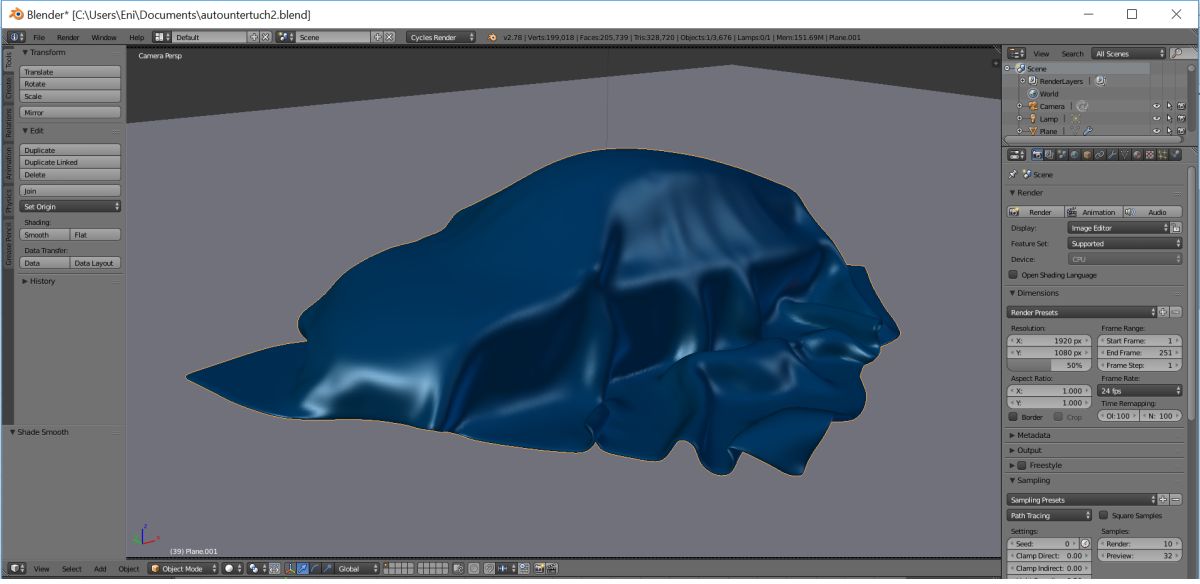Toggle the 3D manipulator widget icon

click(288, 568)
